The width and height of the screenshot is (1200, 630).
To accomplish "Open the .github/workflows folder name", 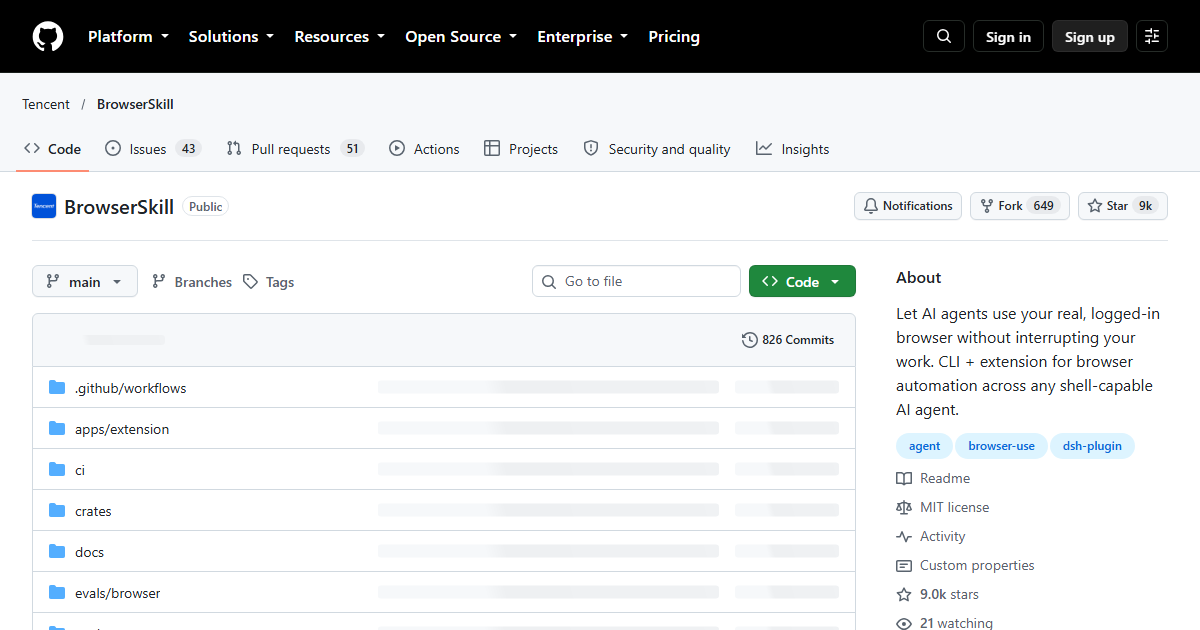I will [x=131, y=388].
